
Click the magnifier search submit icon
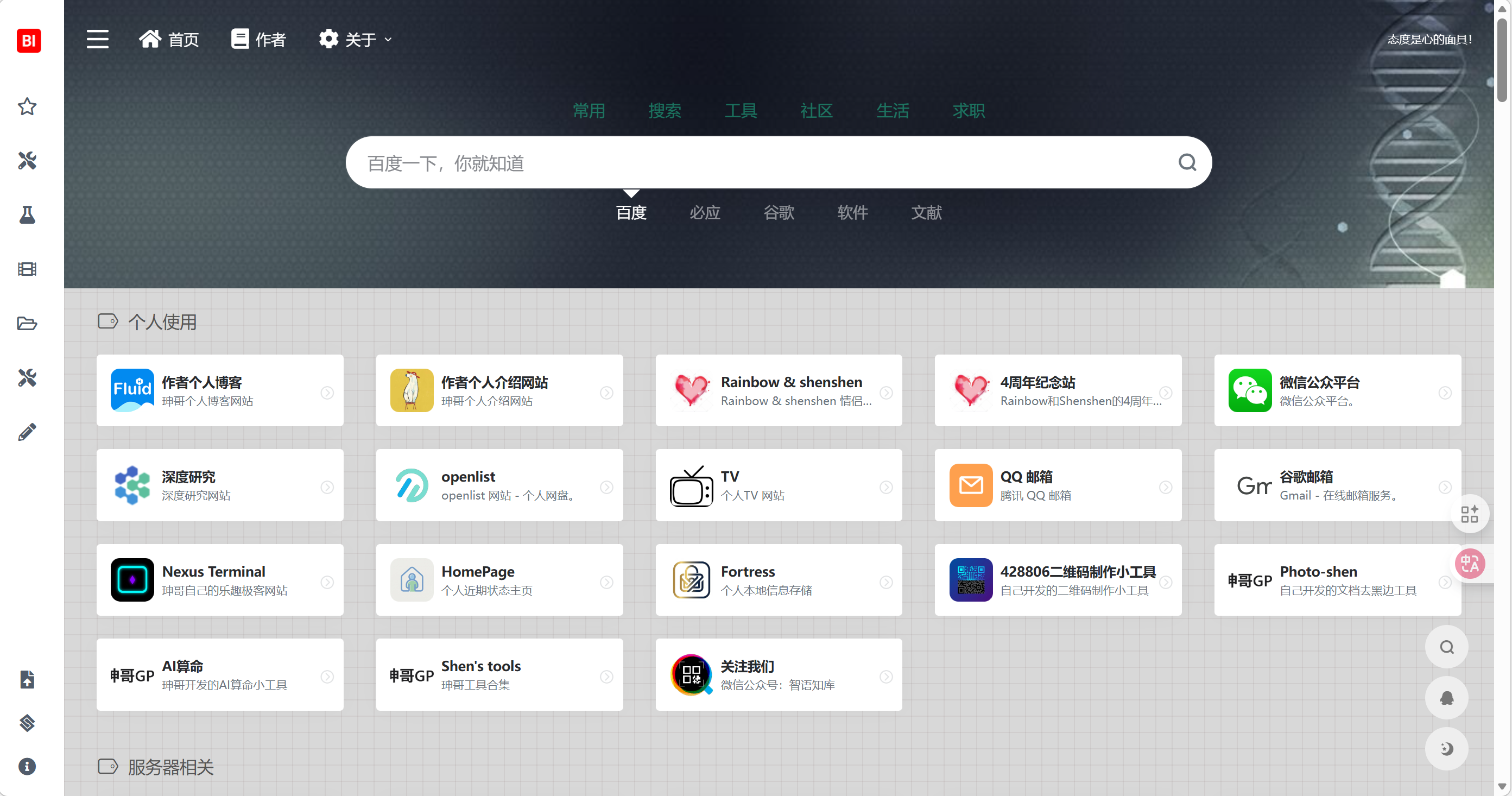click(1187, 162)
